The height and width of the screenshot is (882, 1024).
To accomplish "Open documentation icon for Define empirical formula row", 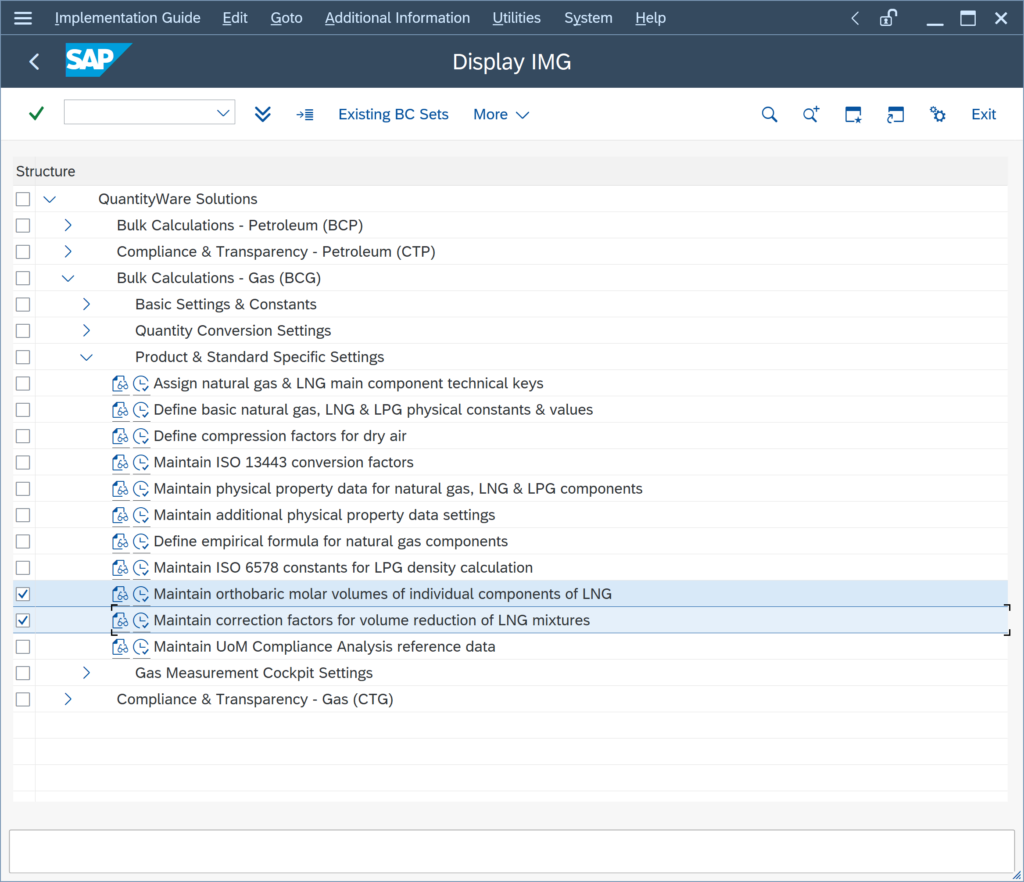I will click(120, 542).
